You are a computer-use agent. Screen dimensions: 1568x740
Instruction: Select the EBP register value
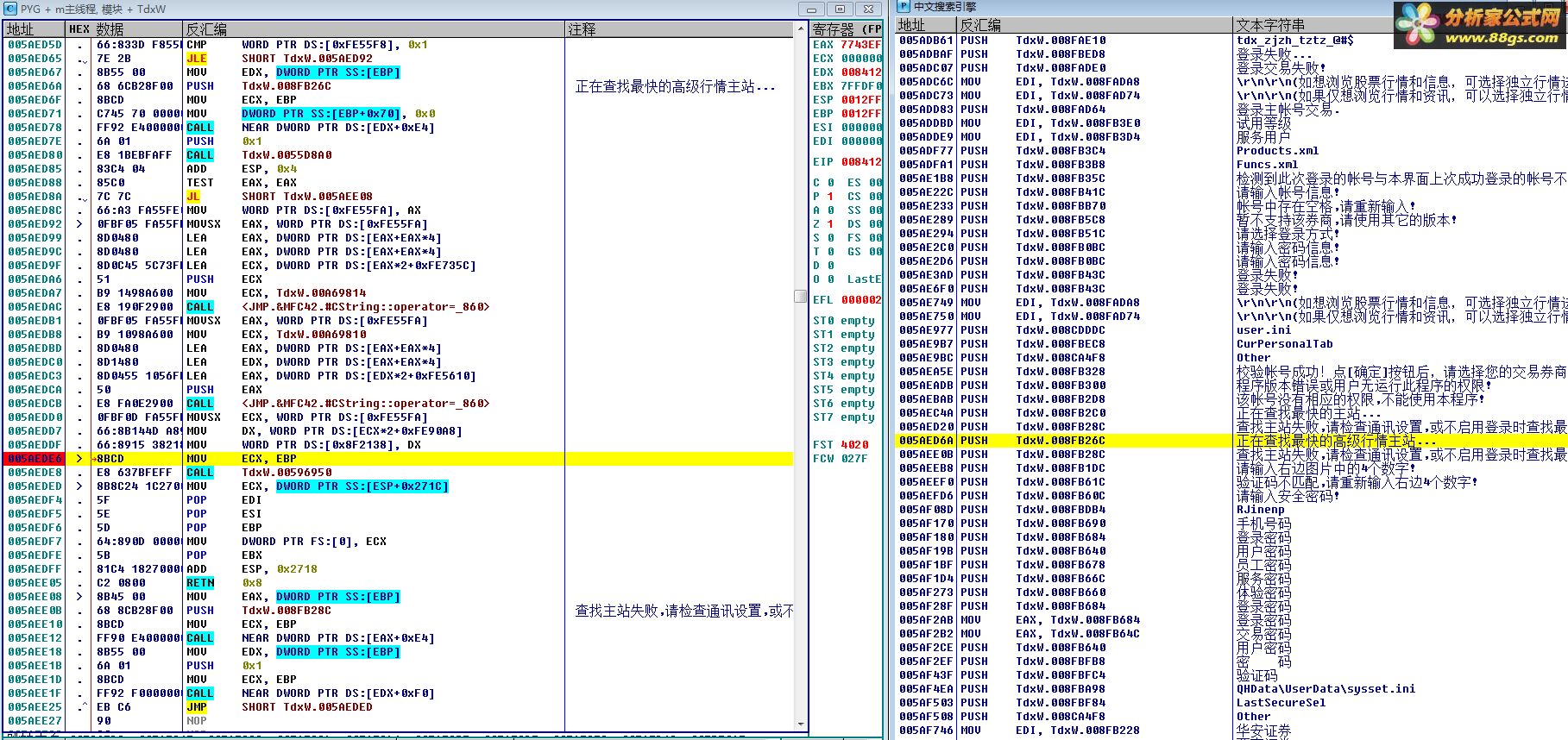pyautogui.click(x=861, y=114)
